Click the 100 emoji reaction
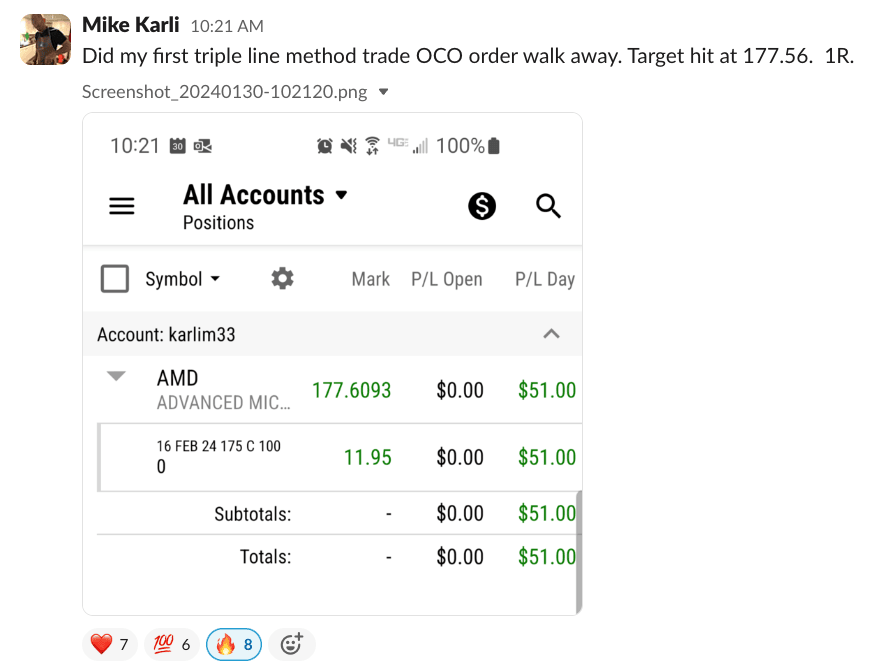Image resolution: width=886 pixels, height=672 pixels. coord(171,645)
